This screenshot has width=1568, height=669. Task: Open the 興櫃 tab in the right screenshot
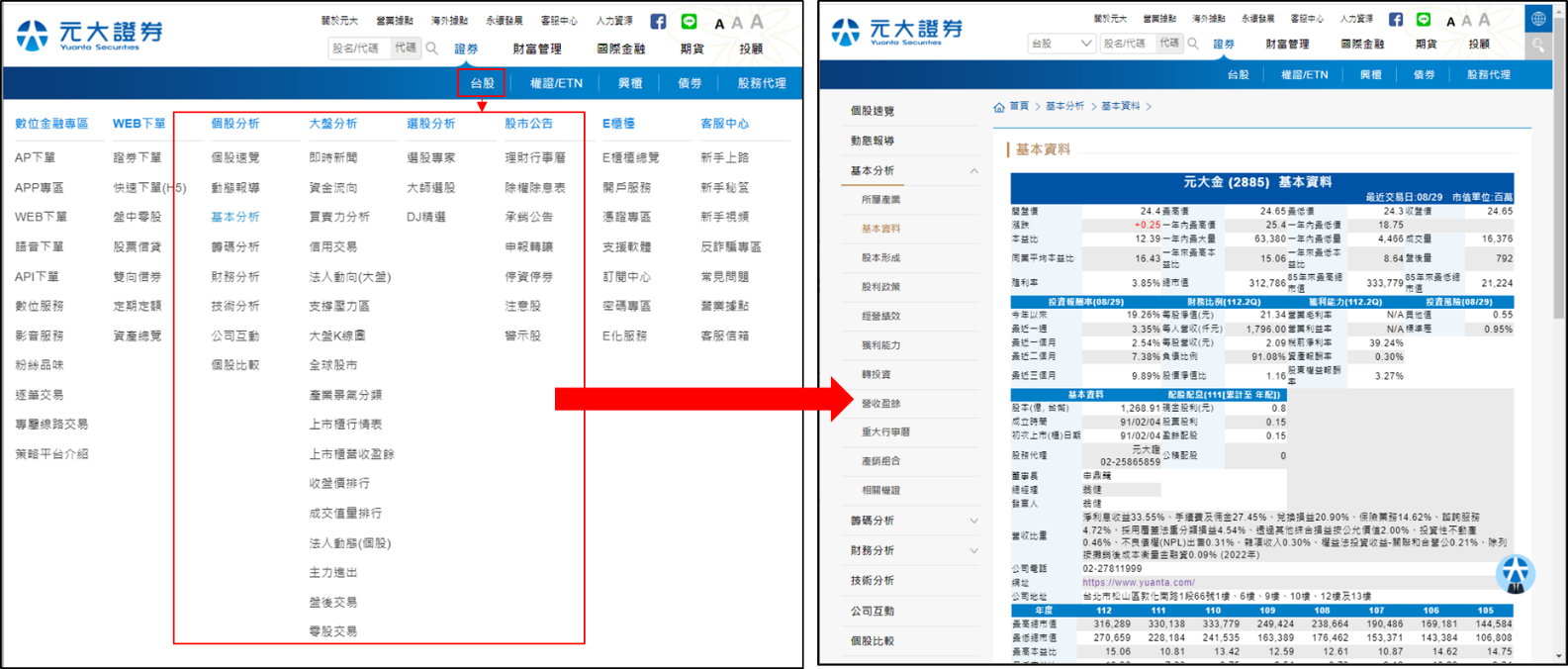pos(1370,74)
